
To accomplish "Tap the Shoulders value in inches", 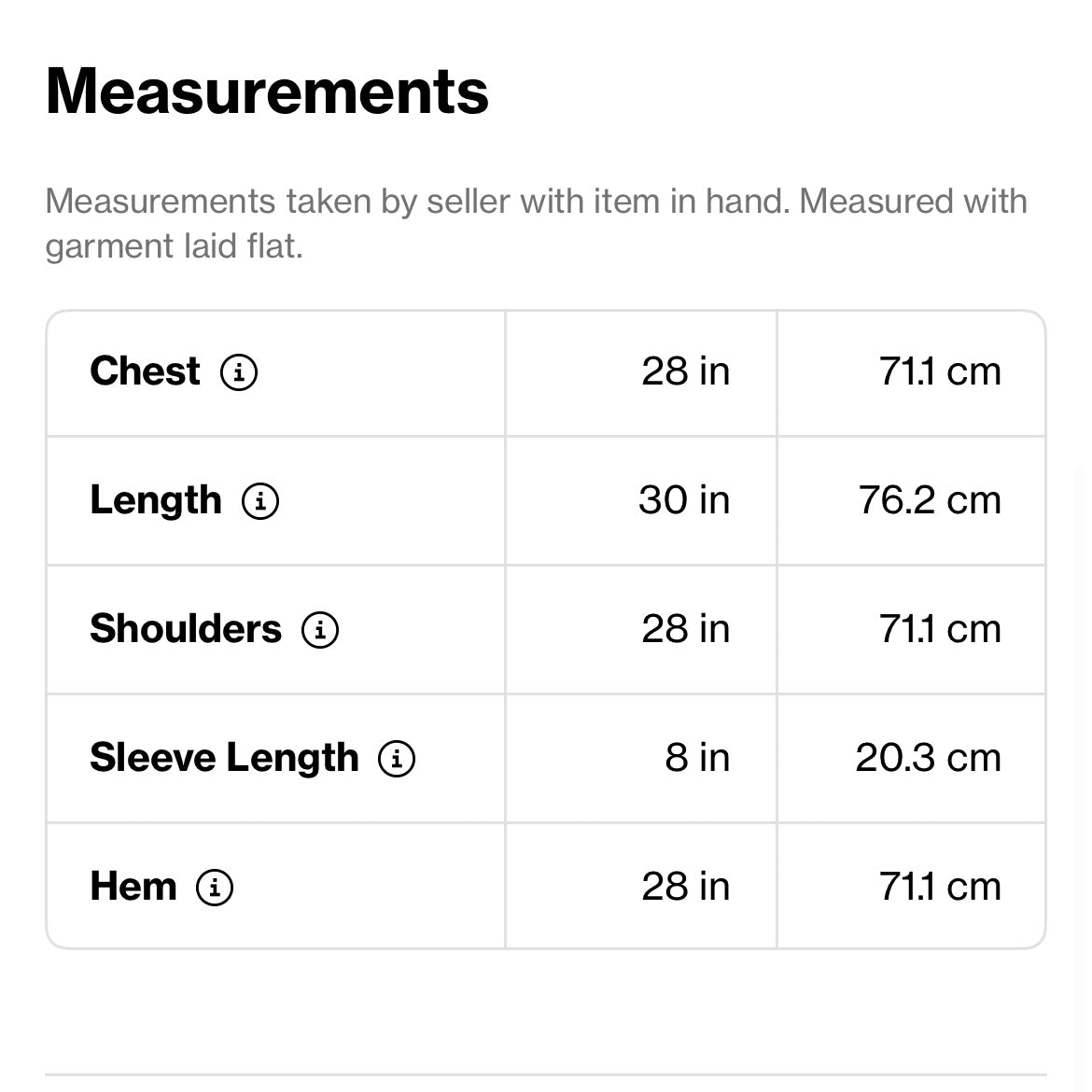I will (685, 629).
